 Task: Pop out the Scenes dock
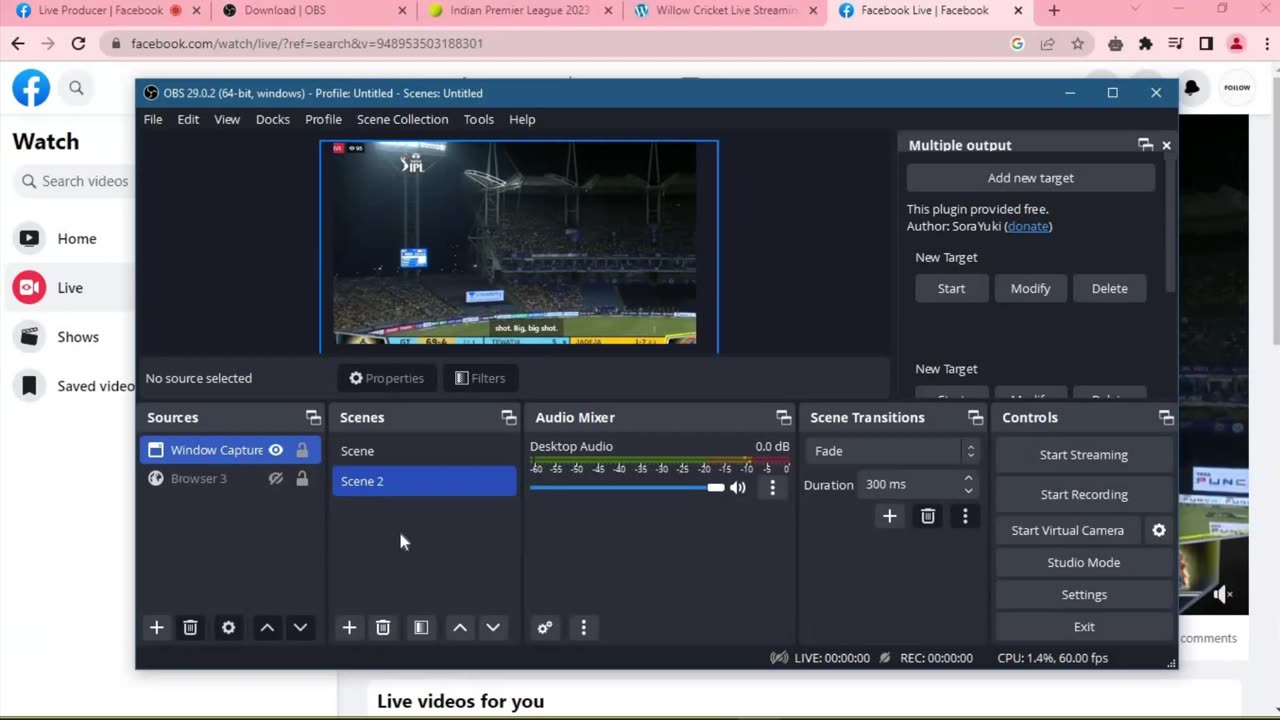[x=508, y=417]
